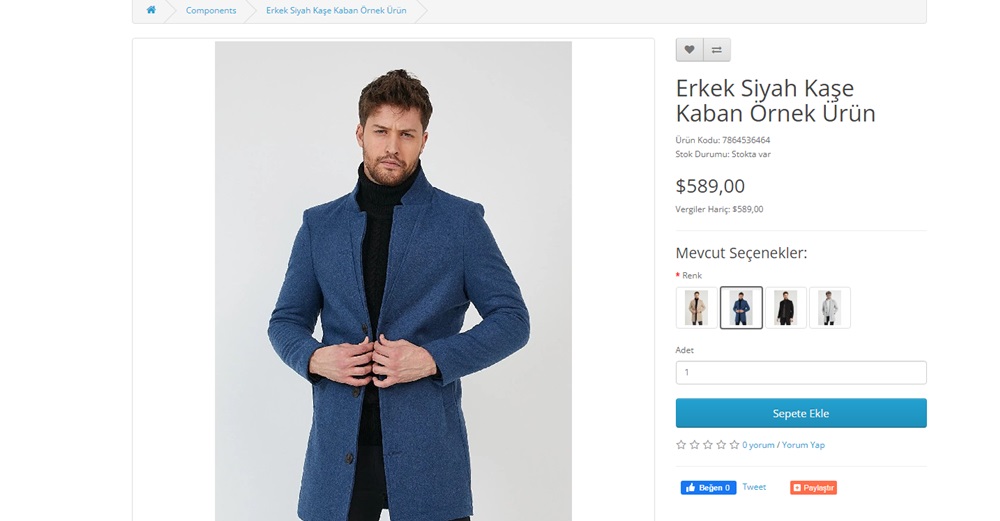Add product to wishlist with heart icon
1000x521 pixels.
690,50
